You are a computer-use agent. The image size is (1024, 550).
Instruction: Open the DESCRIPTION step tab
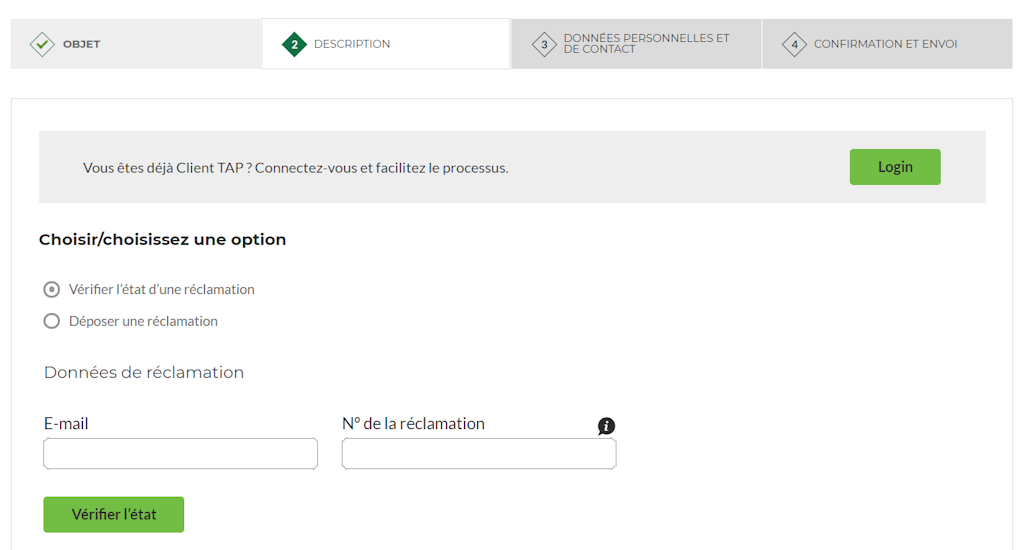click(x=386, y=44)
